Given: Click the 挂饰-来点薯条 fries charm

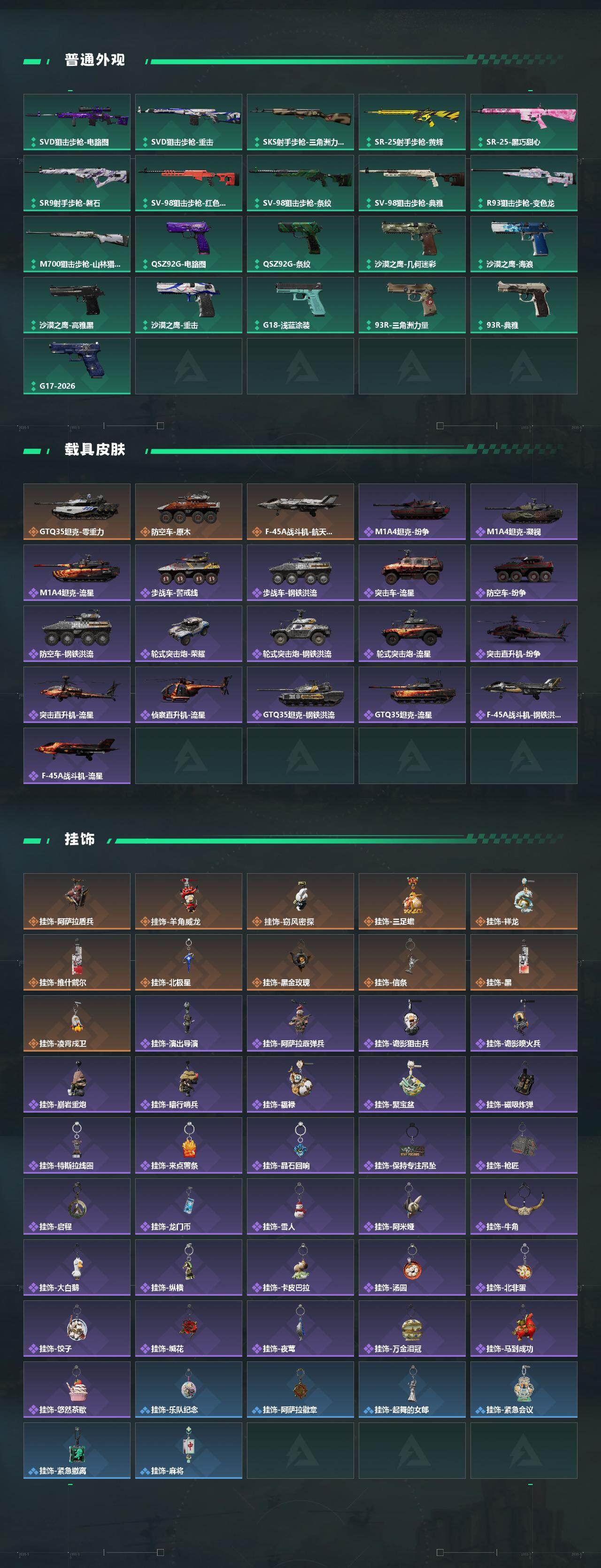Looking at the screenshot, I should pos(189,1145).
